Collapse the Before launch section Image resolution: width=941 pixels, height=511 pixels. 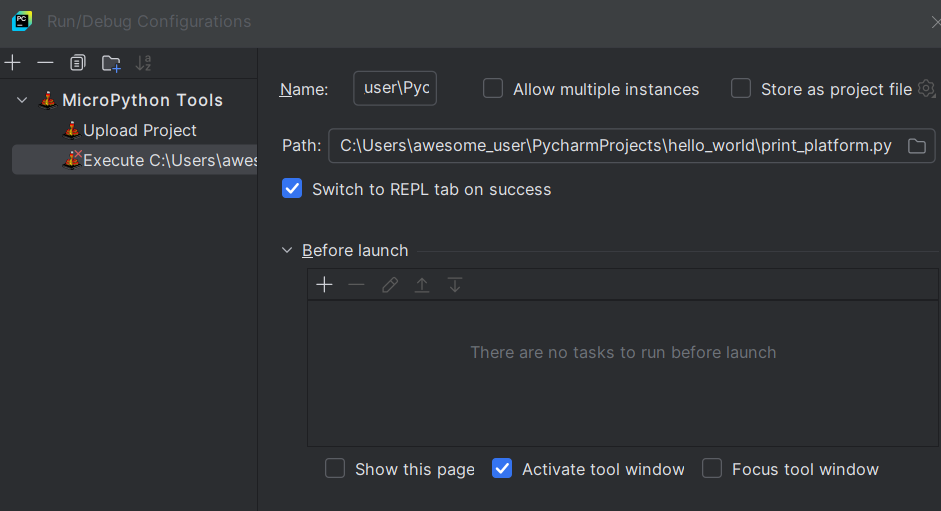287,250
